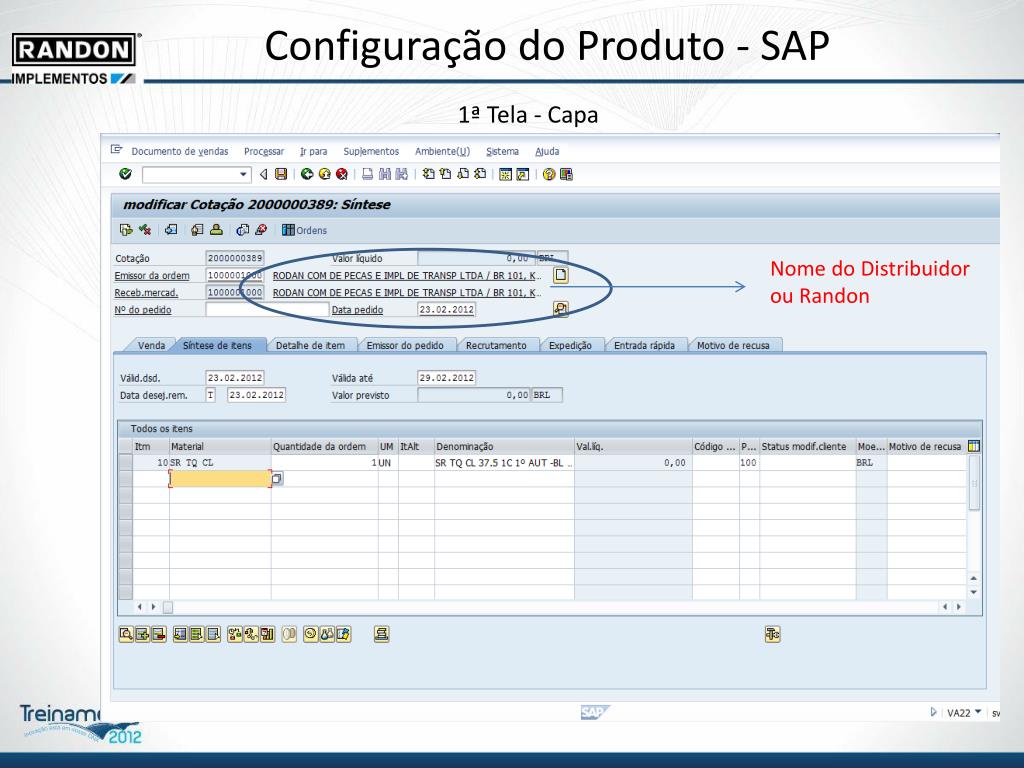The width and height of the screenshot is (1024, 768).
Task: Click the Emissor da ordem label link
Action: [x=152, y=276]
